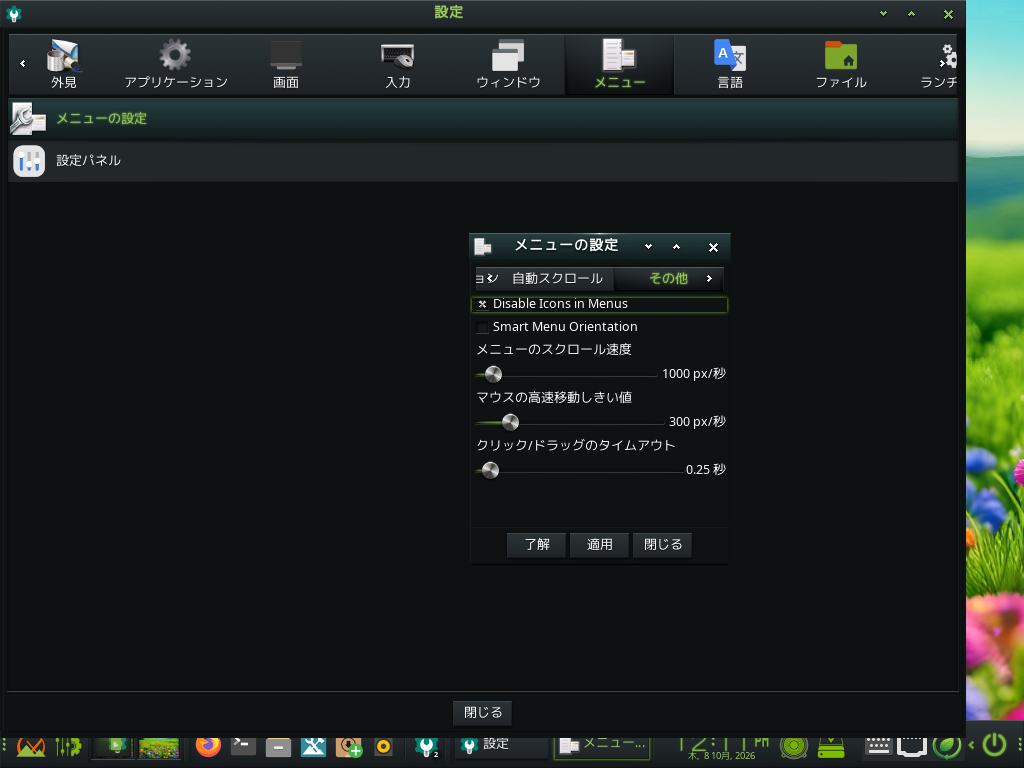Viewport: 1024px width, 768px height.
Task: Launch the terminal from the taskbar
Action: click(244, 746)
